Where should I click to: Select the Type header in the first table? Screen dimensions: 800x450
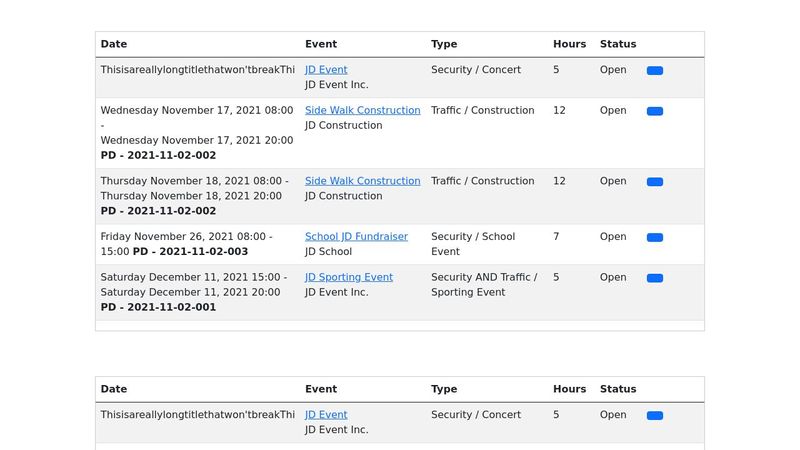click(444, 44)
